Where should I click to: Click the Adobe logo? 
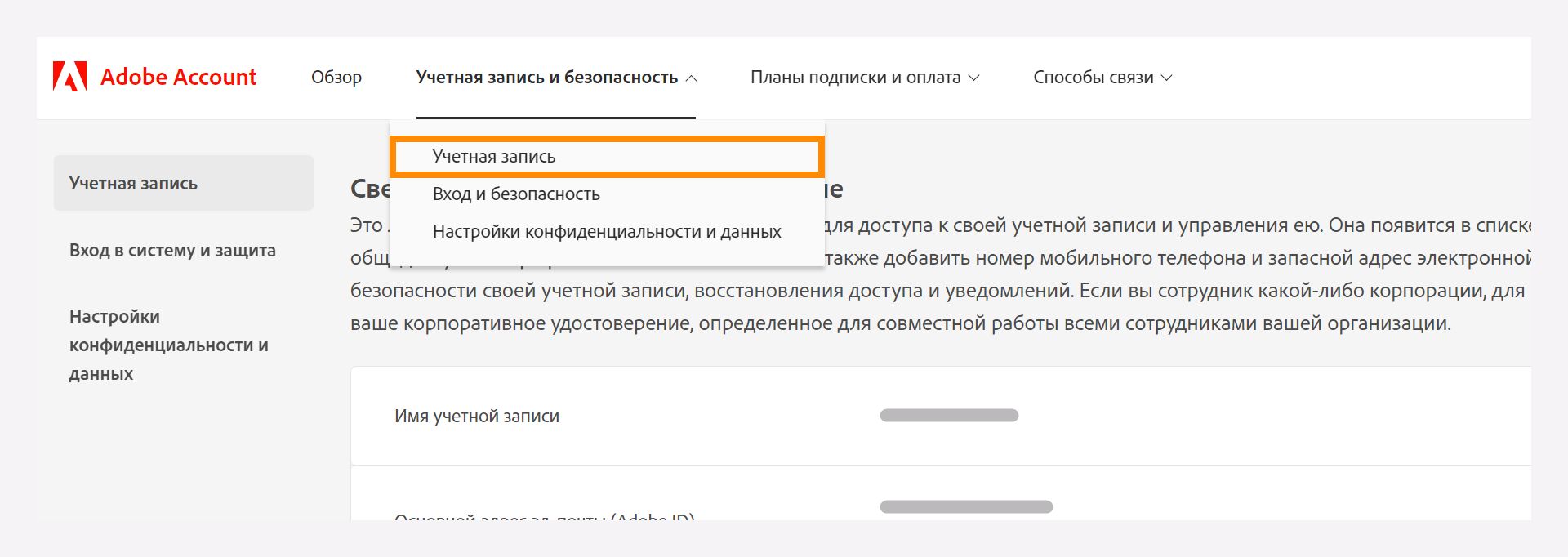pos(72,77)
